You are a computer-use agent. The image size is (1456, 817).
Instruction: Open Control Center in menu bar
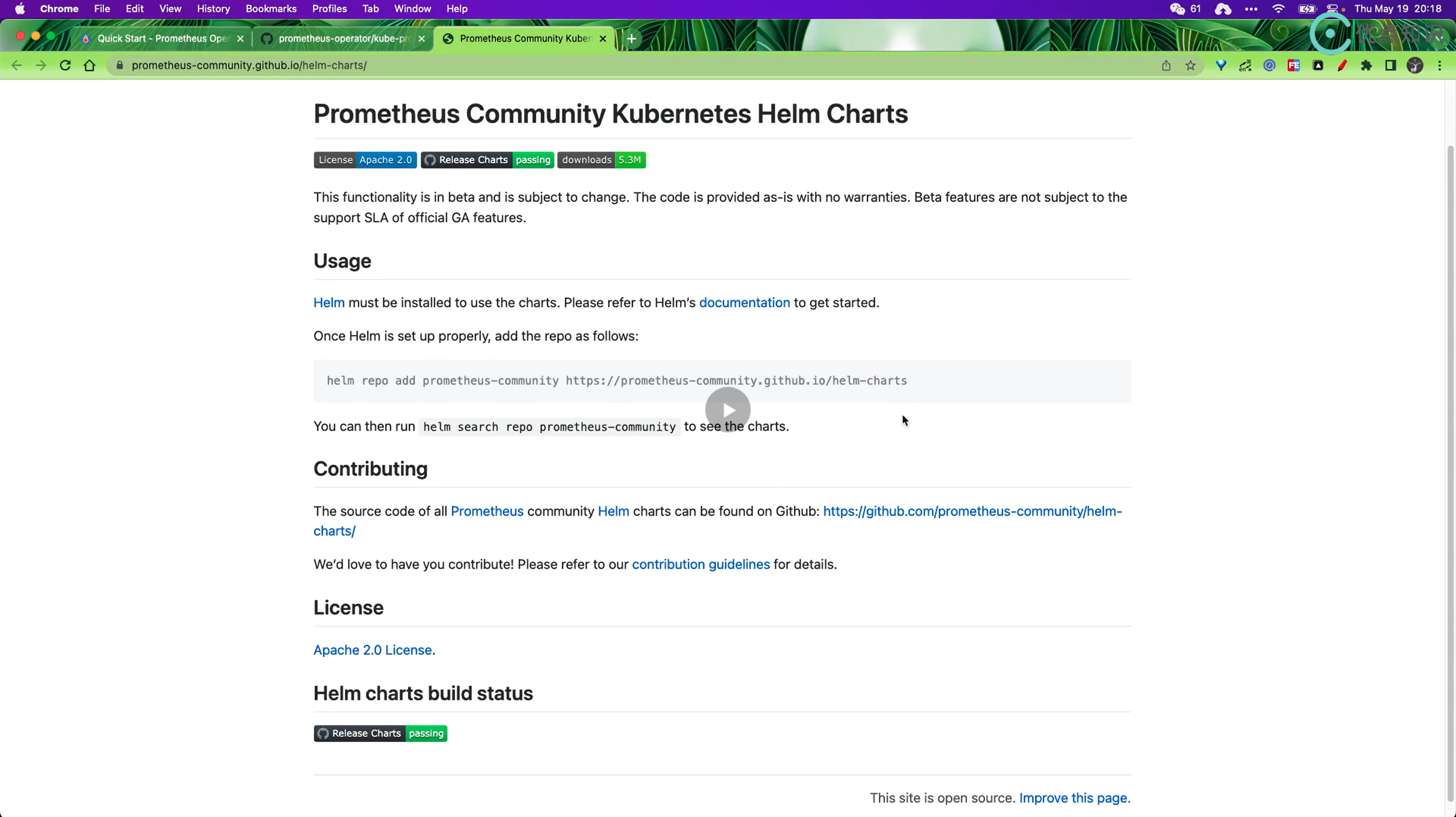click(x=1333, y=9)
